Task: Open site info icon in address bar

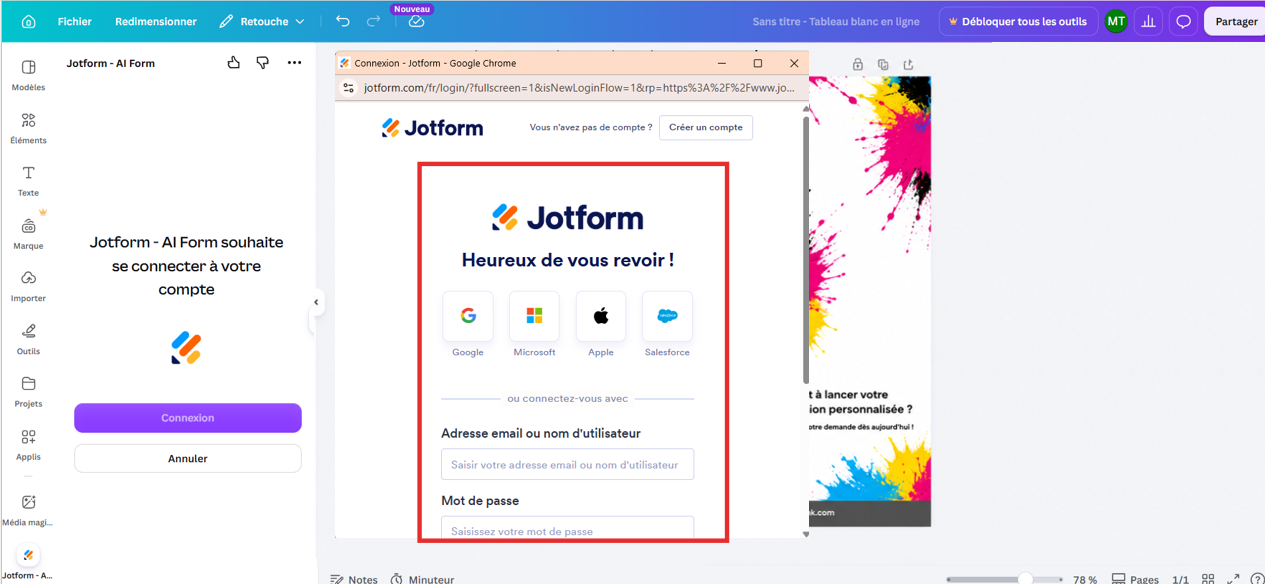Action: (348, 88)
